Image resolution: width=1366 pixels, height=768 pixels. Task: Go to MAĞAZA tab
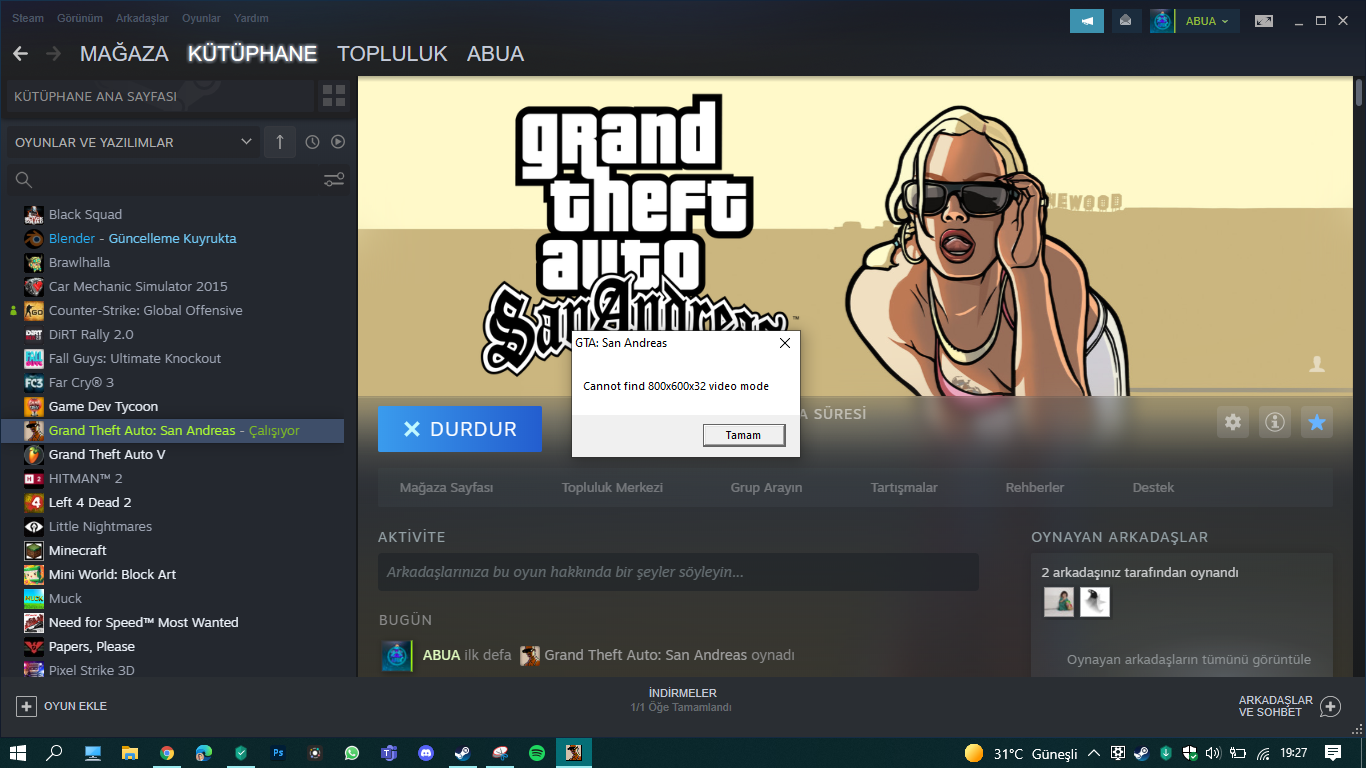(124, 54)
